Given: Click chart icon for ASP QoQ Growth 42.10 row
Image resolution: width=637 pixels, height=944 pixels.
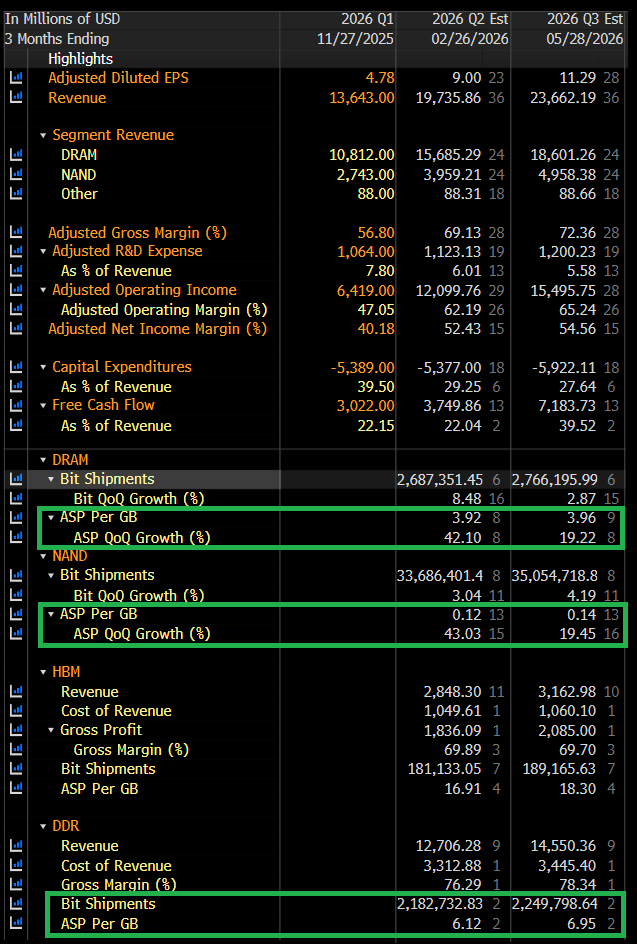Looking at the screenshot, I should click(16, 536).
